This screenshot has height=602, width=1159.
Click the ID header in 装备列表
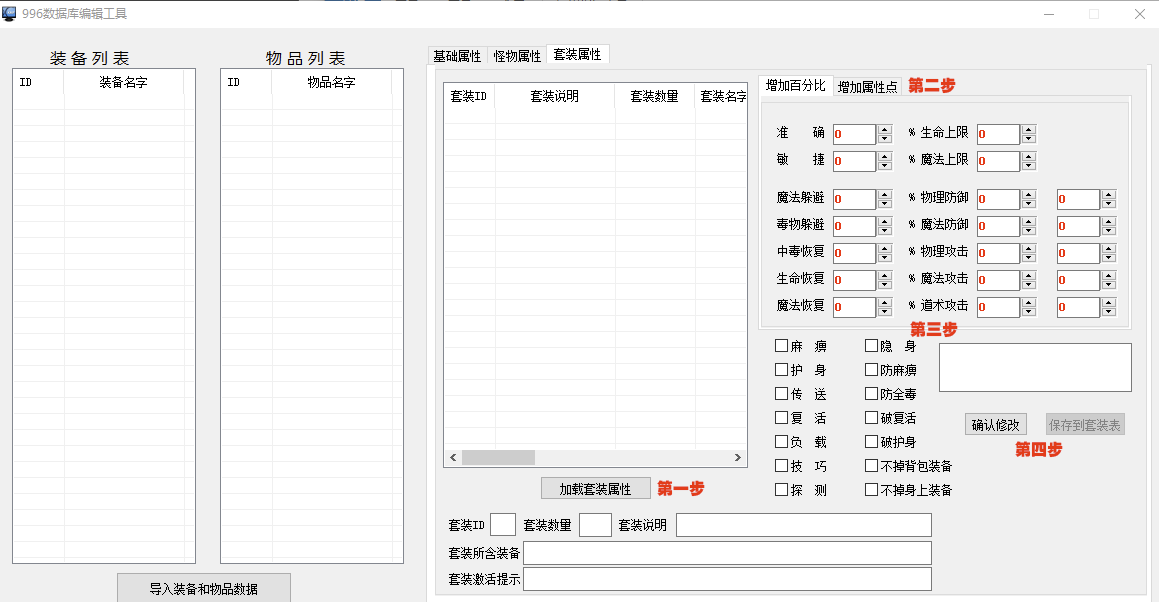(38, 82)
